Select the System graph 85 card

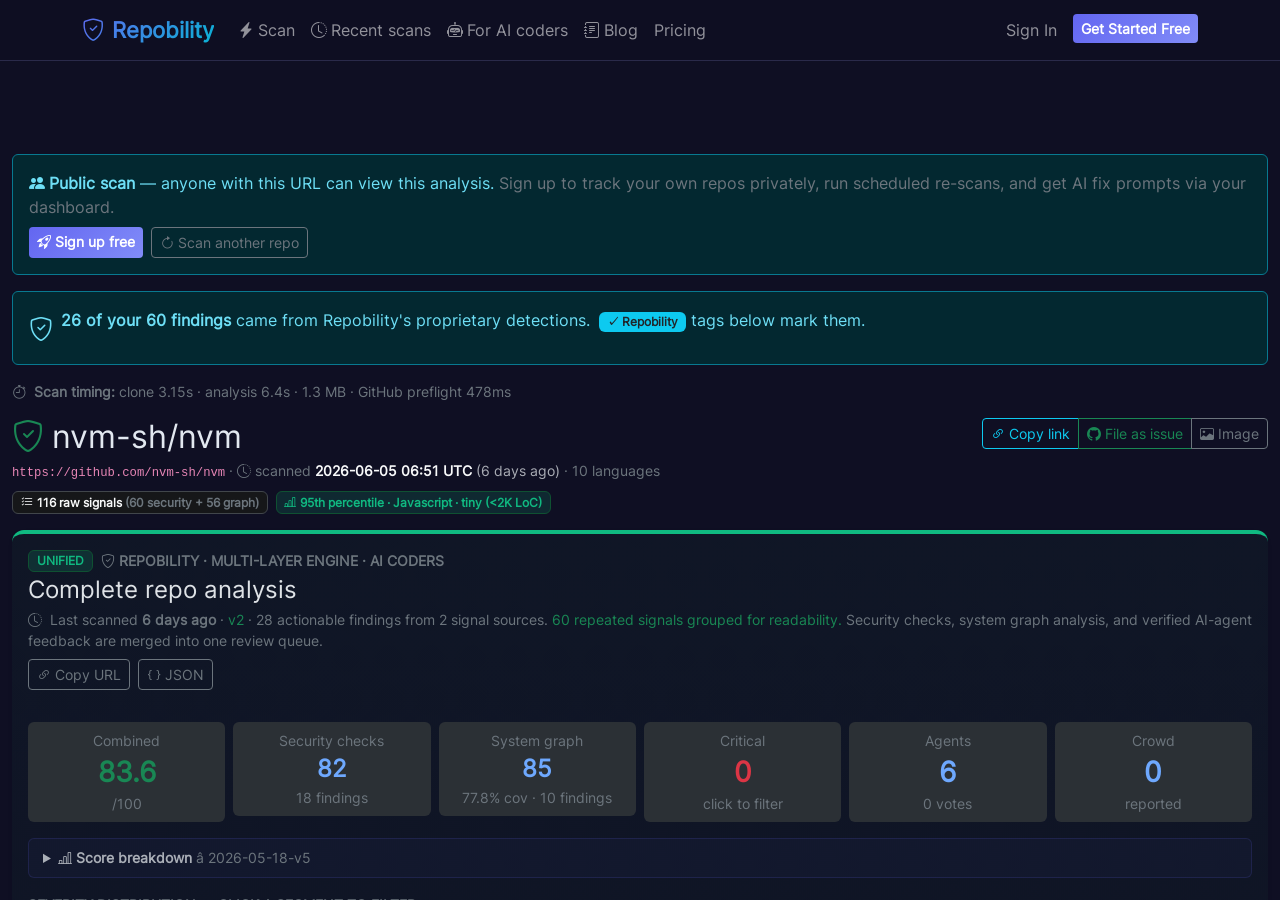click(x=537, y=769)
